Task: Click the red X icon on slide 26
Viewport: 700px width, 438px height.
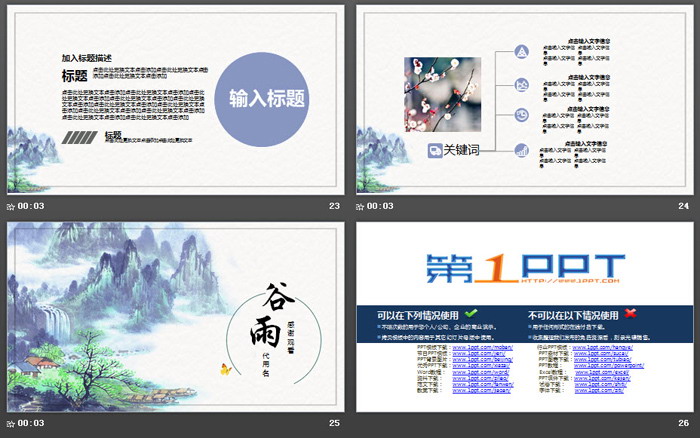Action: click(630, 313)
